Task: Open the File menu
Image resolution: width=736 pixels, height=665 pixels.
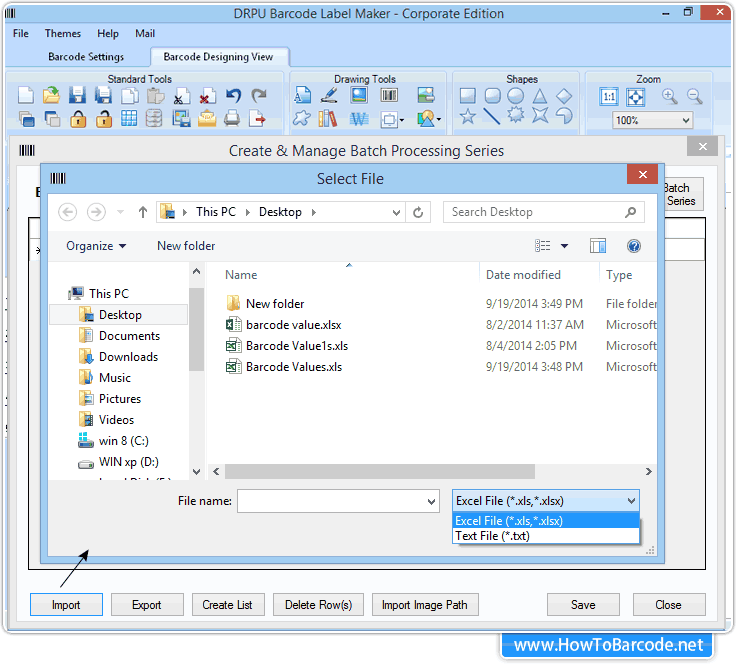Action: [21, 33]
